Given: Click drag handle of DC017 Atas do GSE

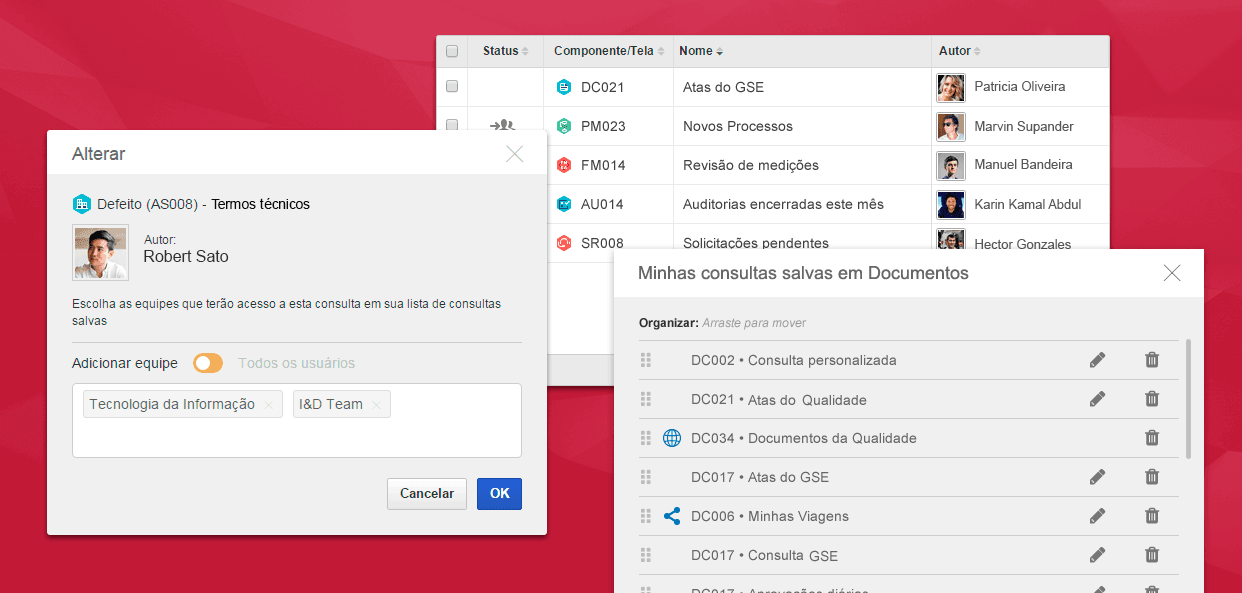Looking at the screenshot, I should click(646, 477).
